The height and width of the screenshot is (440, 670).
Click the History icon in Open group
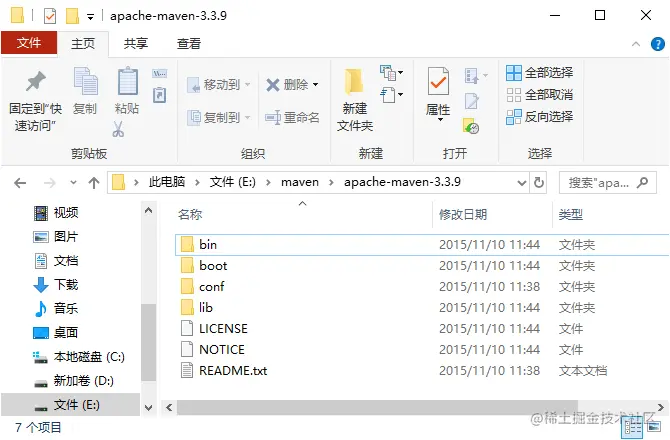click(x=470, y=126)
